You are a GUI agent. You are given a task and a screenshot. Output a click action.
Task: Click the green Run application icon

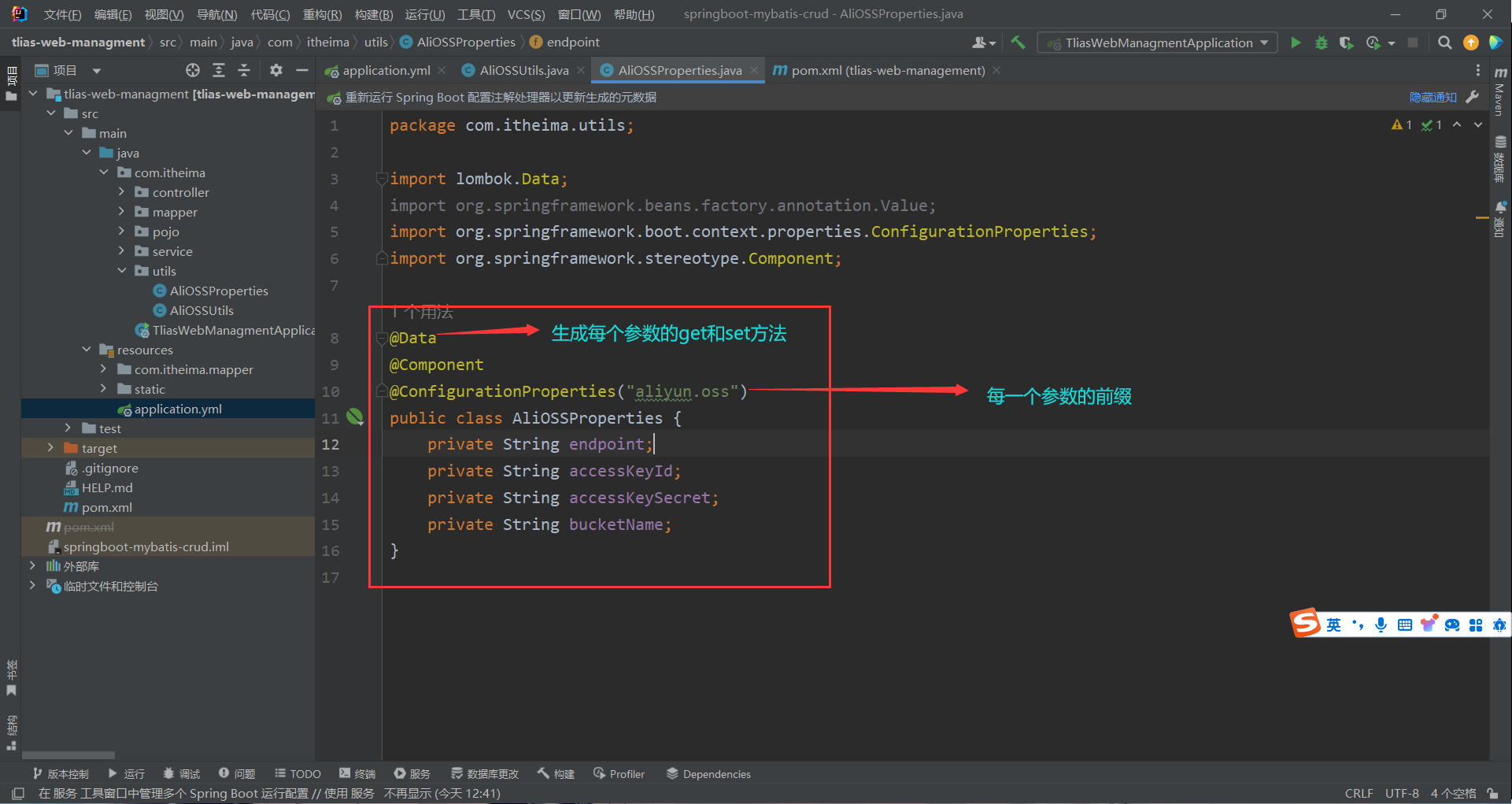click(x=1296, y=43)
